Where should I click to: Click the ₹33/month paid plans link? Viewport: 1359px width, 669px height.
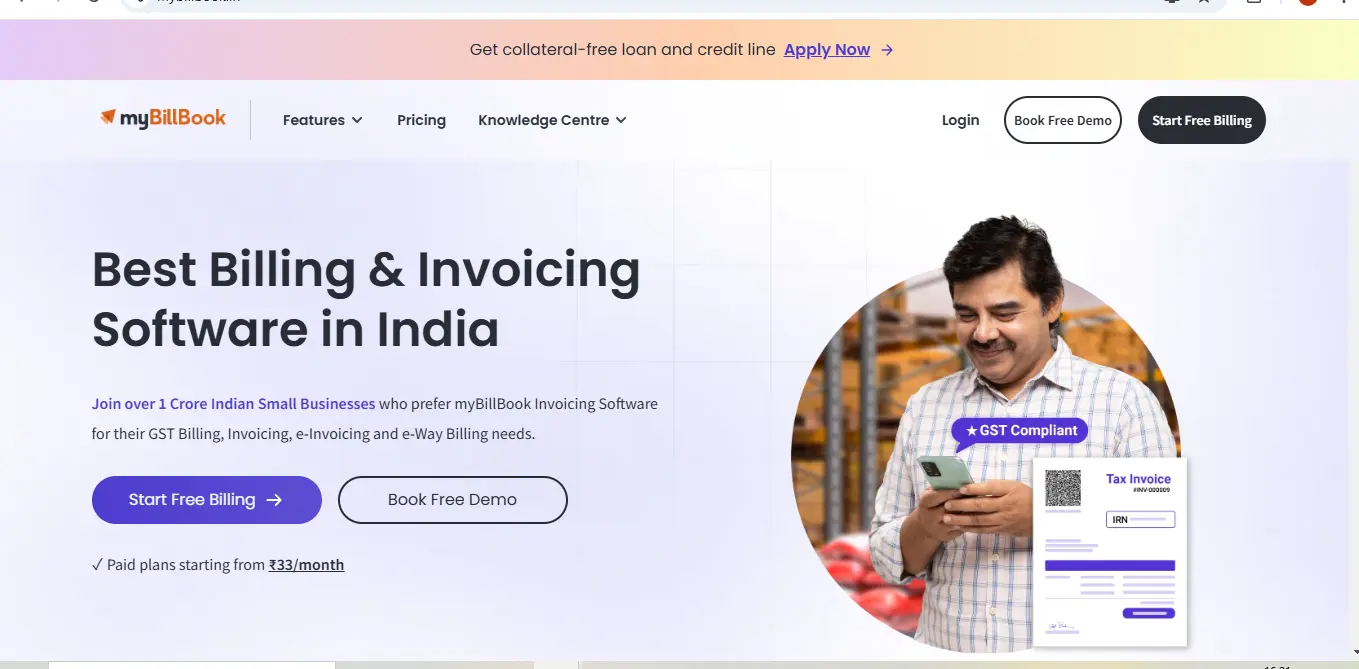pos(306,565)
